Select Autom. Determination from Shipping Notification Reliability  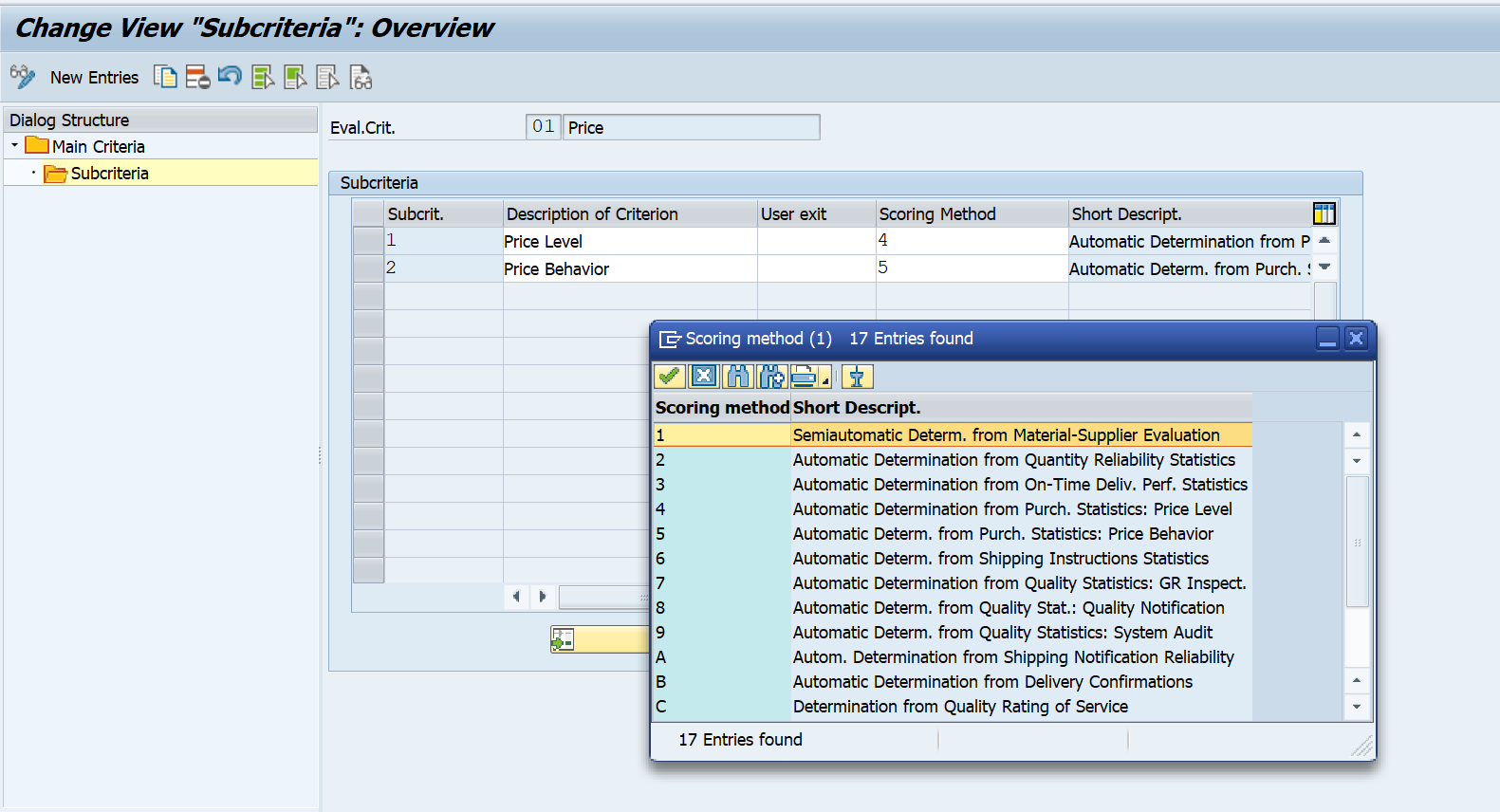[x=1013, y=657]
